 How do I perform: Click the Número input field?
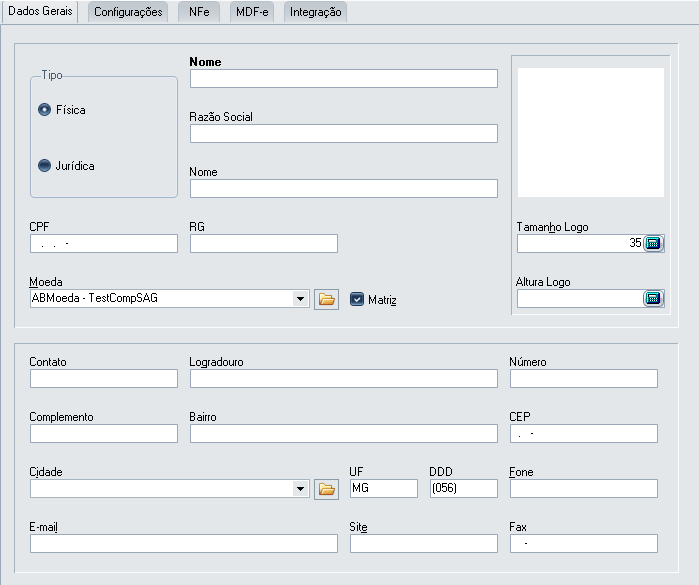pyautogui.click(x=584, y=379)
